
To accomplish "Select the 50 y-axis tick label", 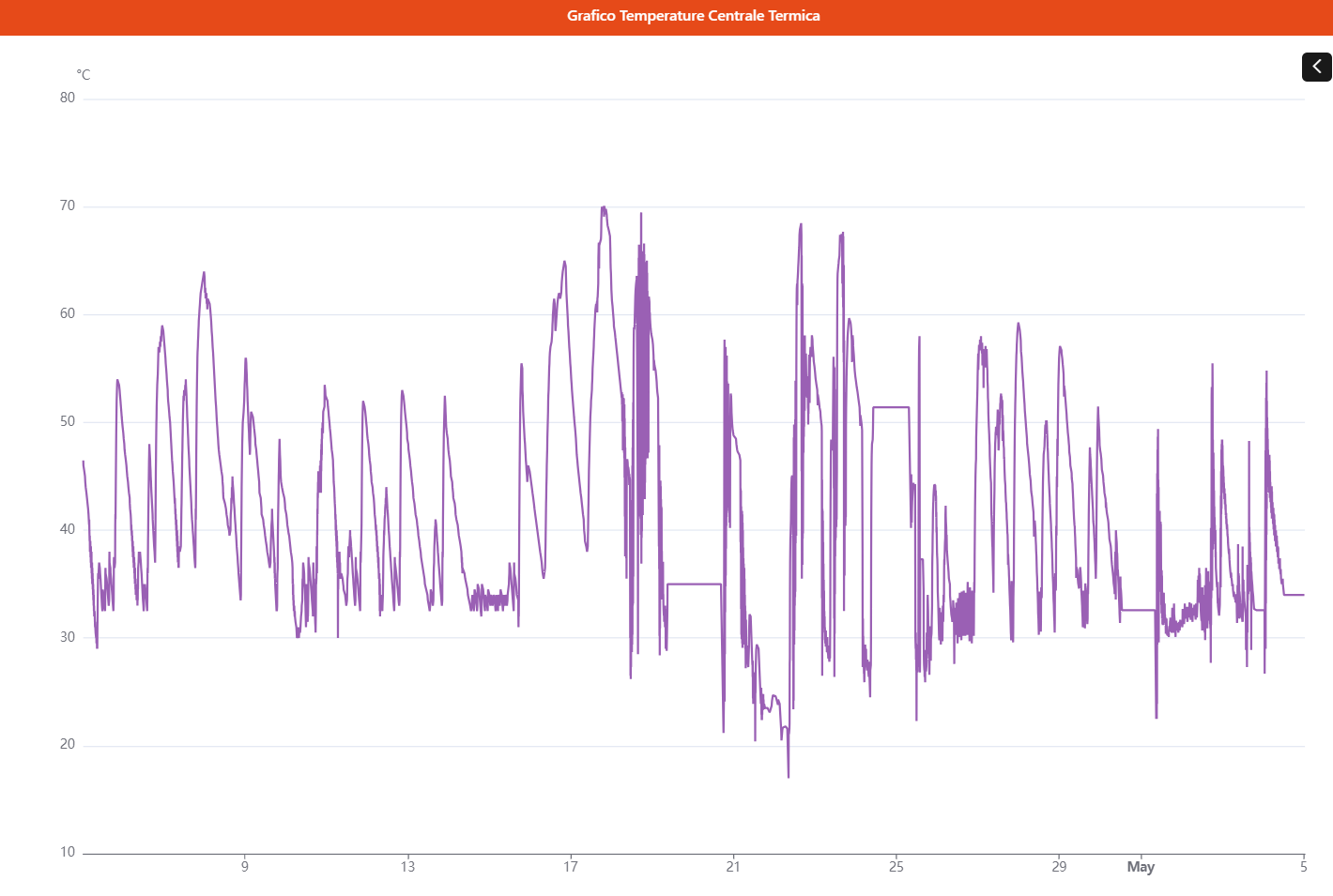I will point(68,421).
